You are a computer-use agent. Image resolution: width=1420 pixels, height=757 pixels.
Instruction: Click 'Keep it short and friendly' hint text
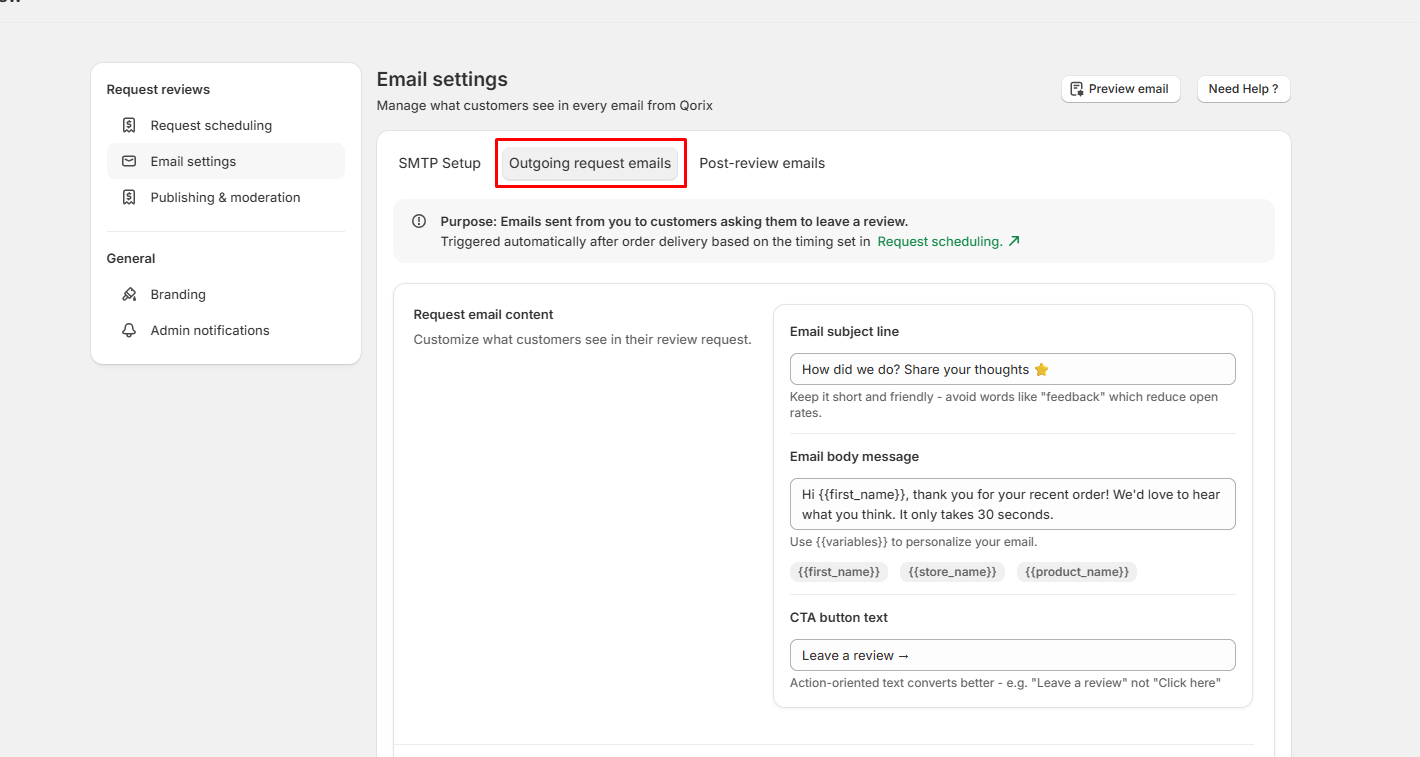1004,405
